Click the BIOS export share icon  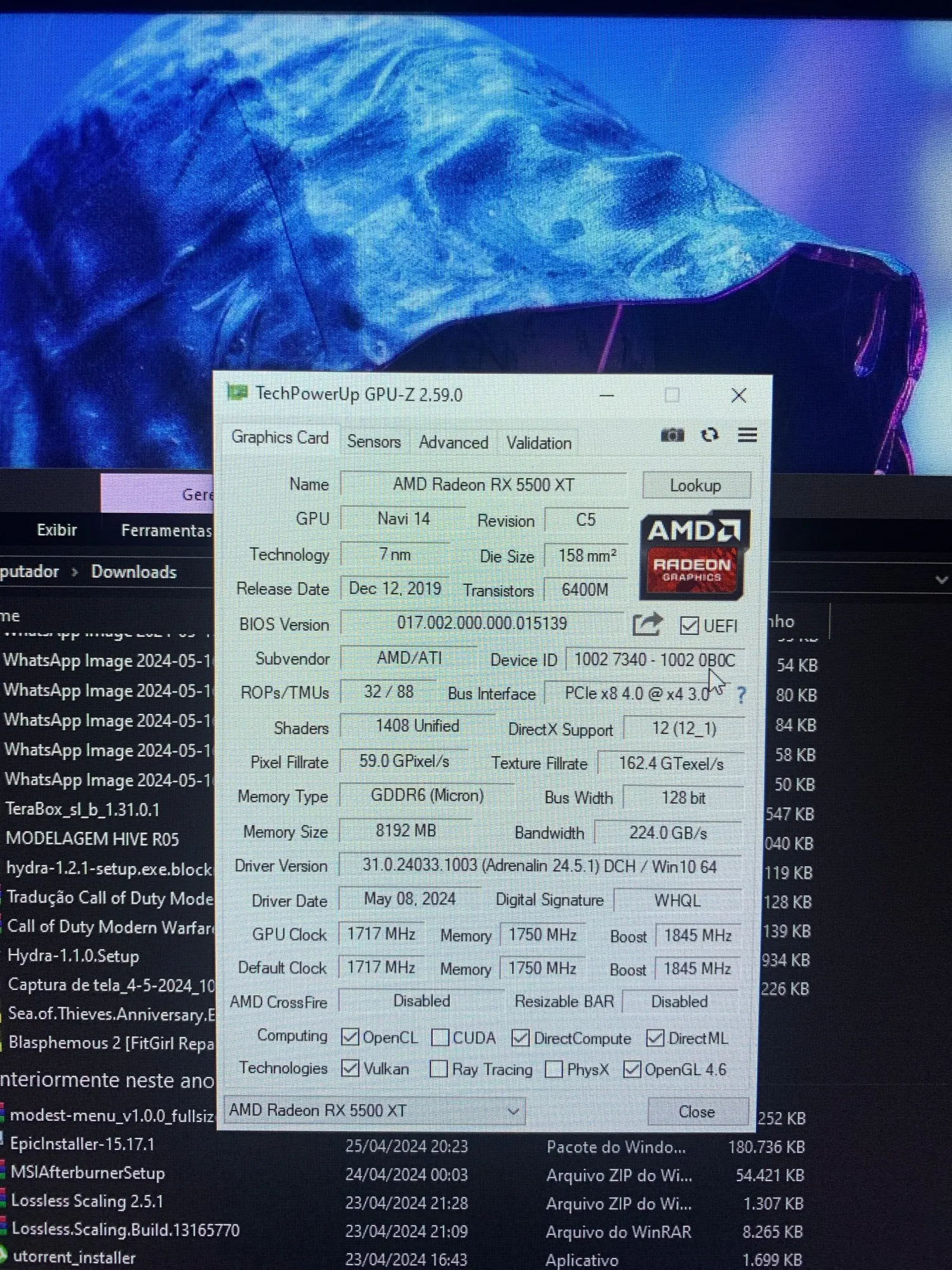pos(647,624)
